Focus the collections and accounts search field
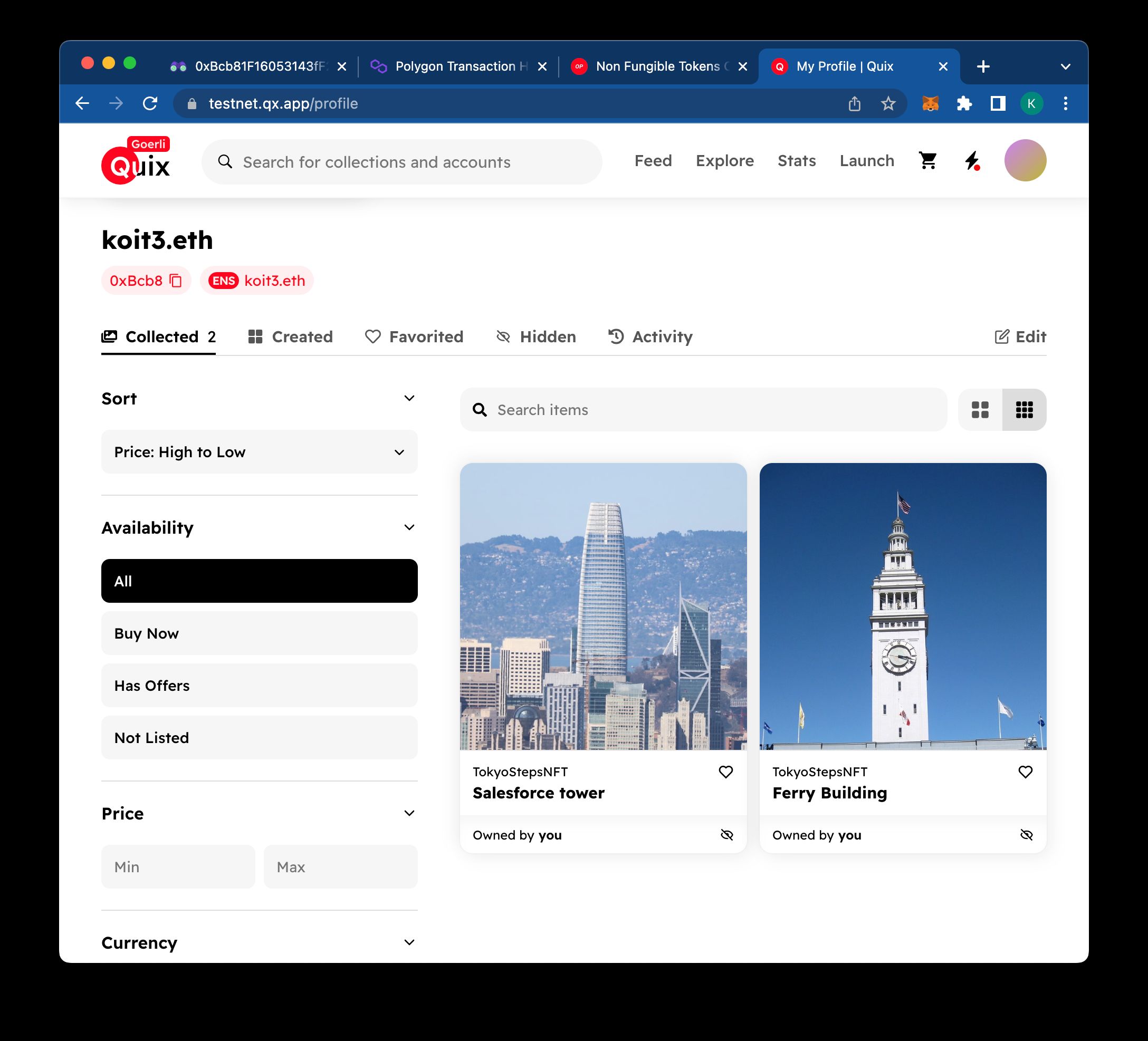 (401, 162)
